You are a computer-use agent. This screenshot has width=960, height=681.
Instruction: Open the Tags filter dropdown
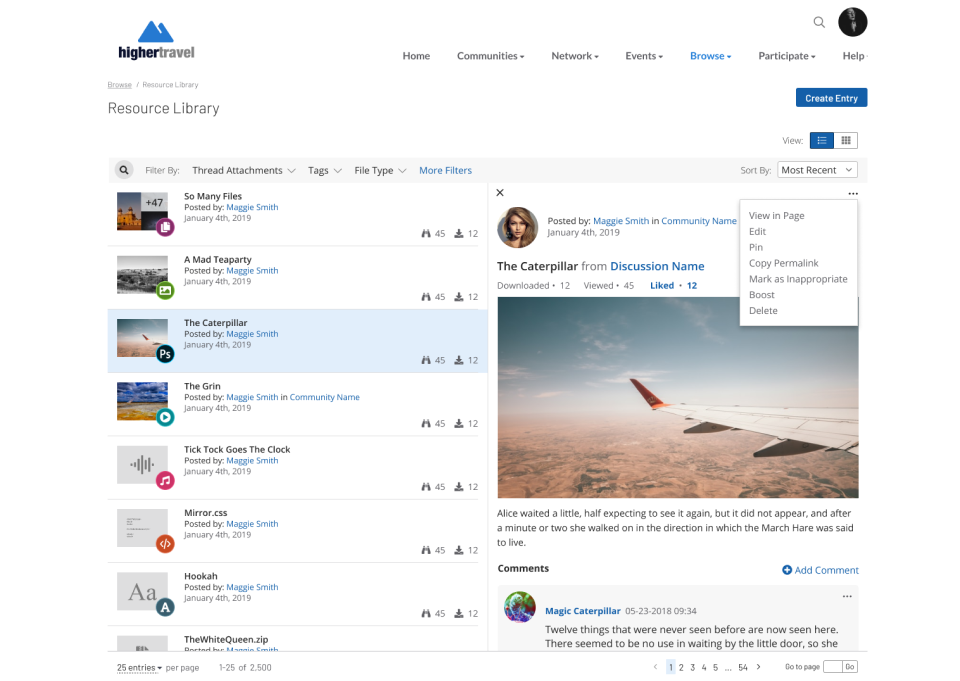(324, 170)
